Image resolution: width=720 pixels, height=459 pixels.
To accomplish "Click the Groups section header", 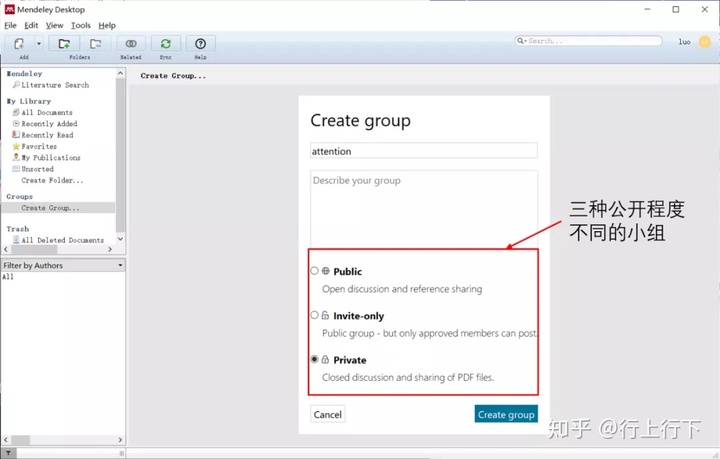I will point(19,196).
